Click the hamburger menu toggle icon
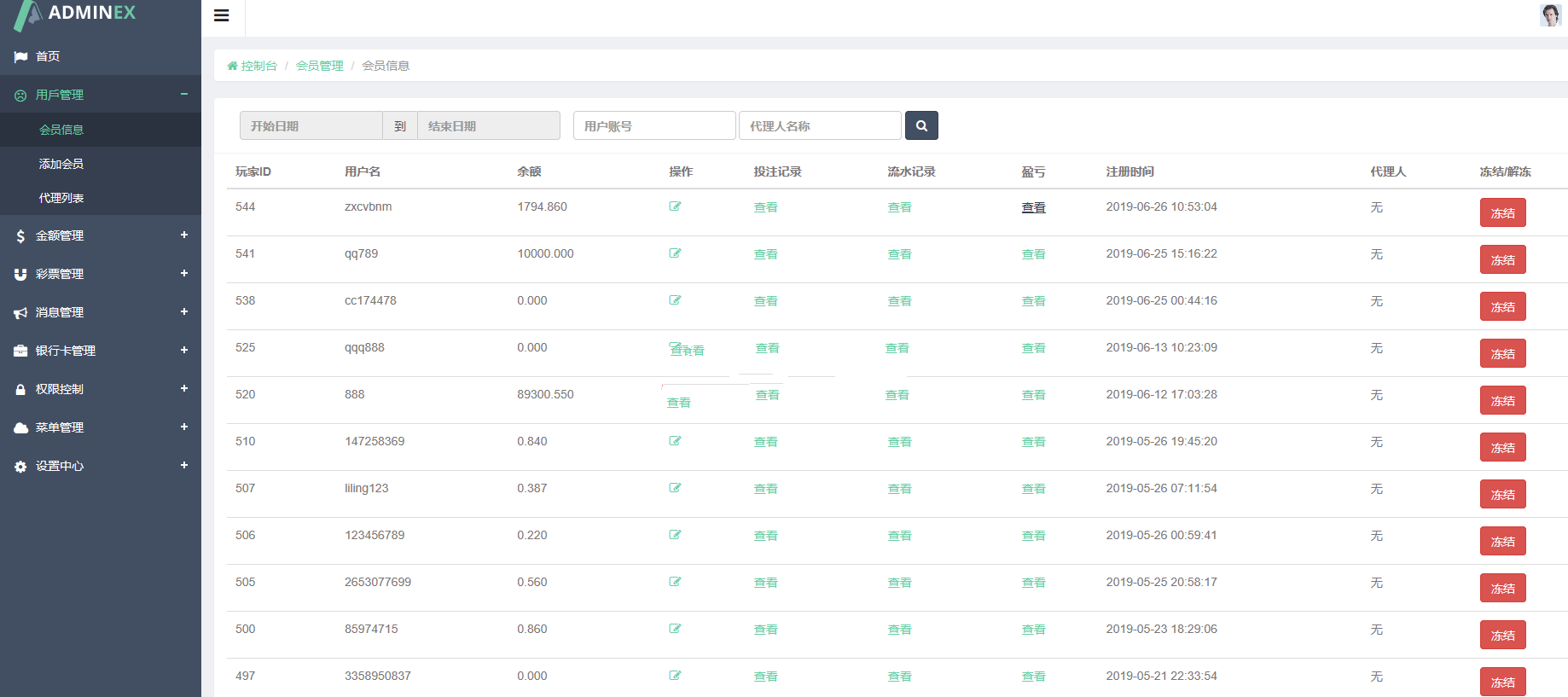The height and width of the screenshot is (697, 1568). pos(222,15)
